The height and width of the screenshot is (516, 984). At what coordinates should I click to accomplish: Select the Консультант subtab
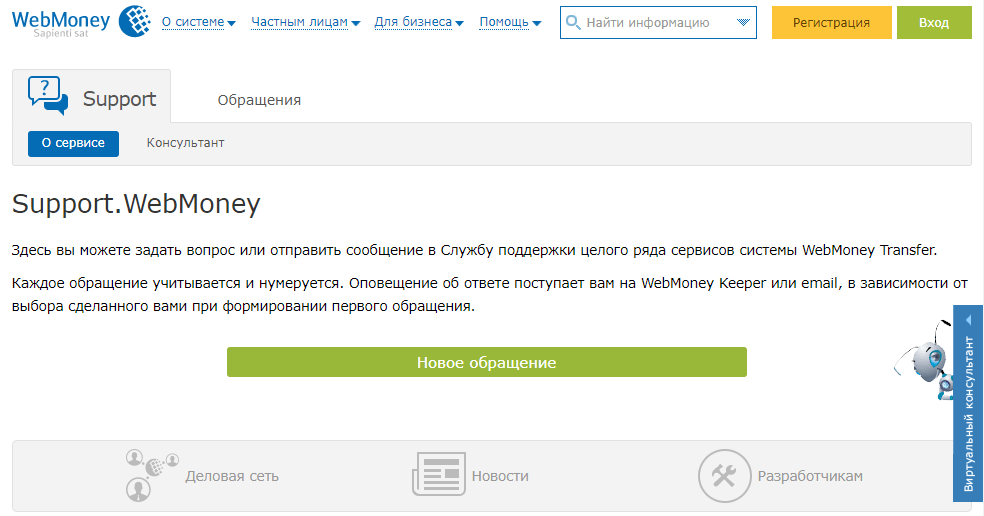point(185,143)
